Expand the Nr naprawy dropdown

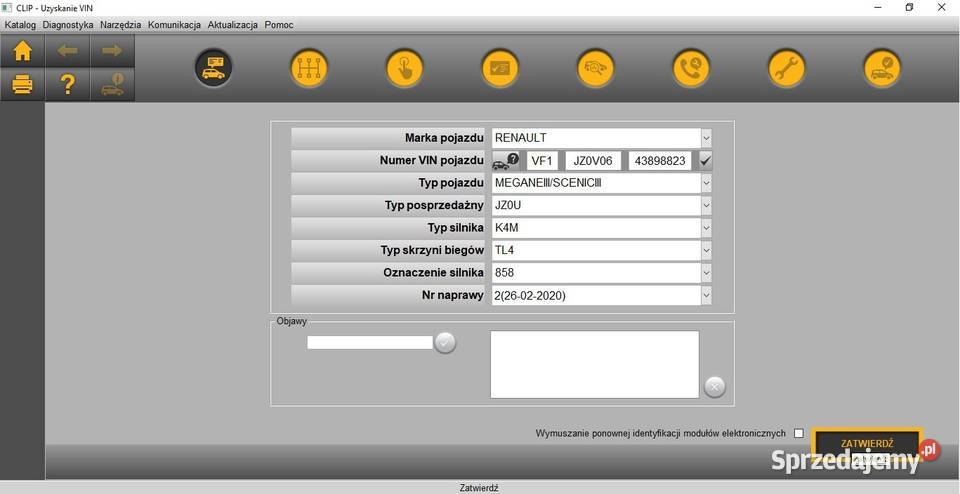point(706,295)
